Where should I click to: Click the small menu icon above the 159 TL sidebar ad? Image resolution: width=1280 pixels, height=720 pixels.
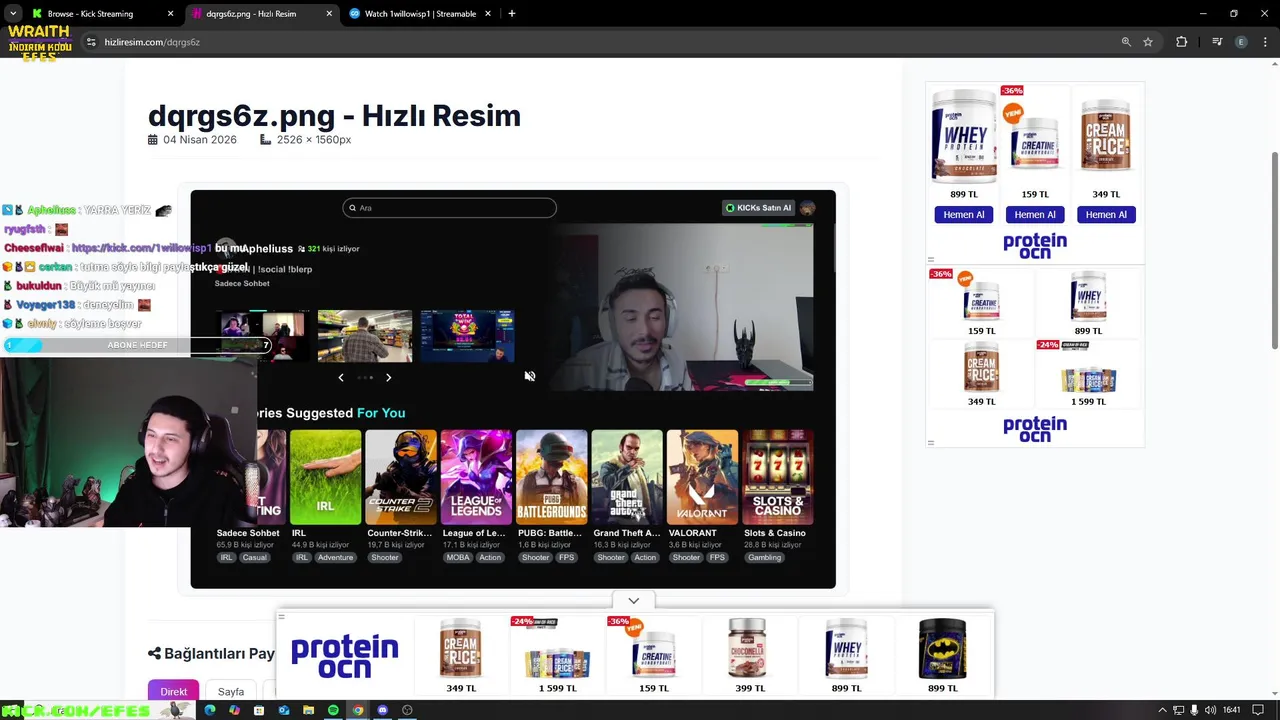930,259
